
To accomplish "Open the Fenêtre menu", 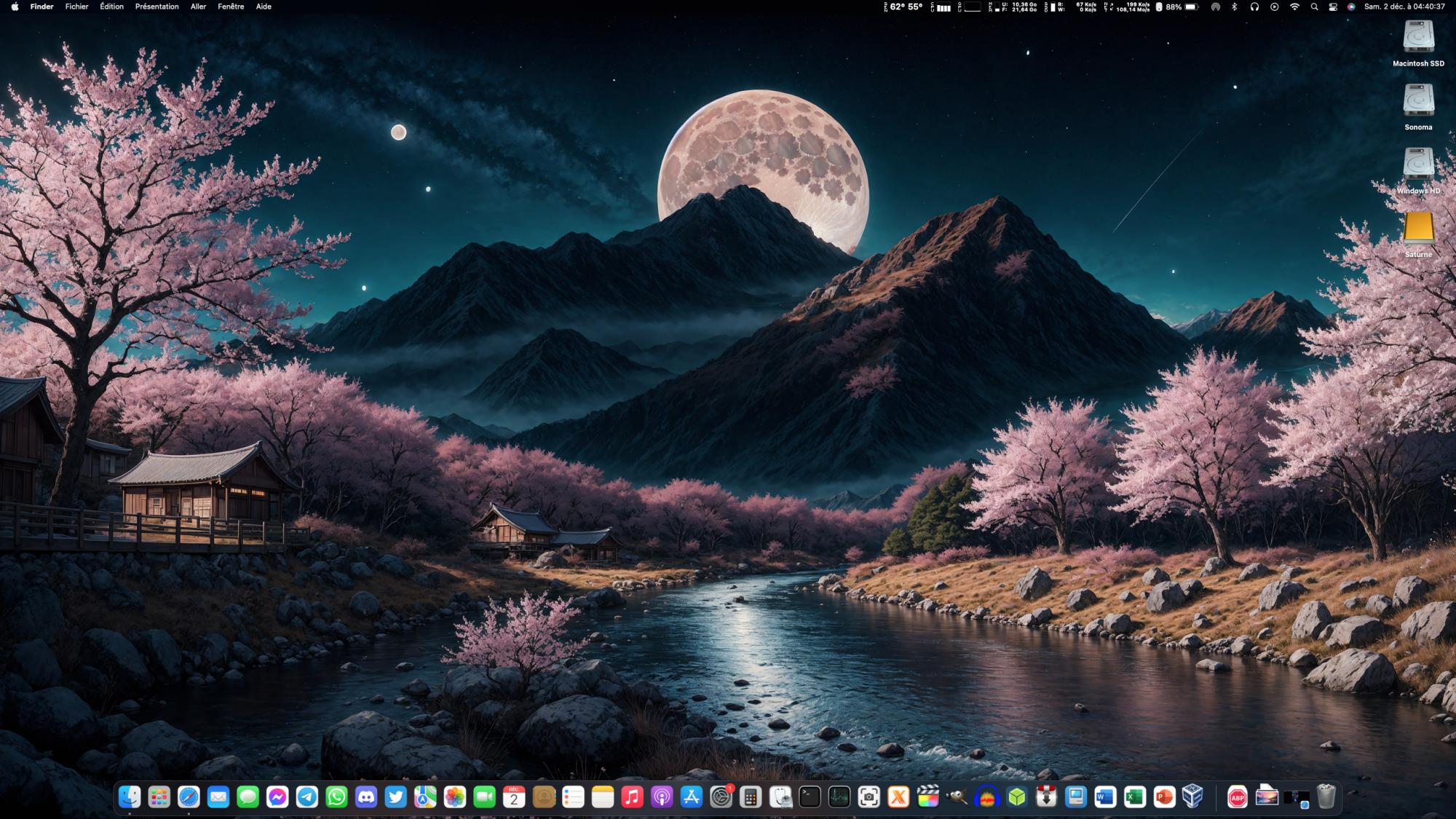I will [x=231, y=7].
